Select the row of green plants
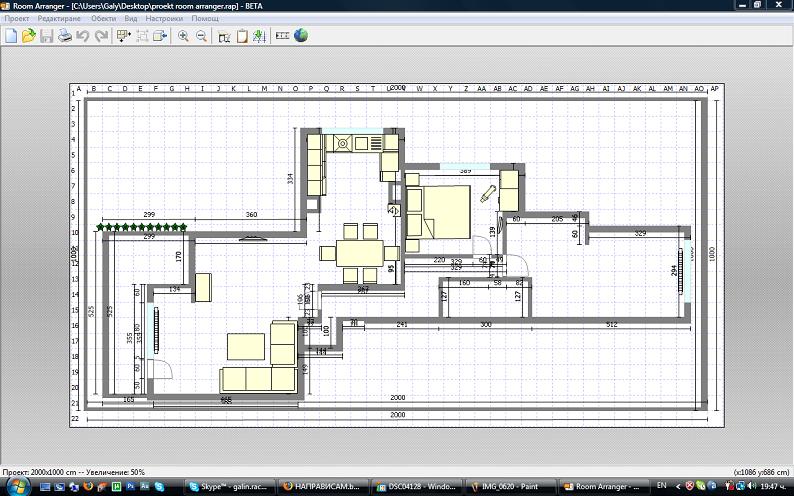 tap(142, 227)
